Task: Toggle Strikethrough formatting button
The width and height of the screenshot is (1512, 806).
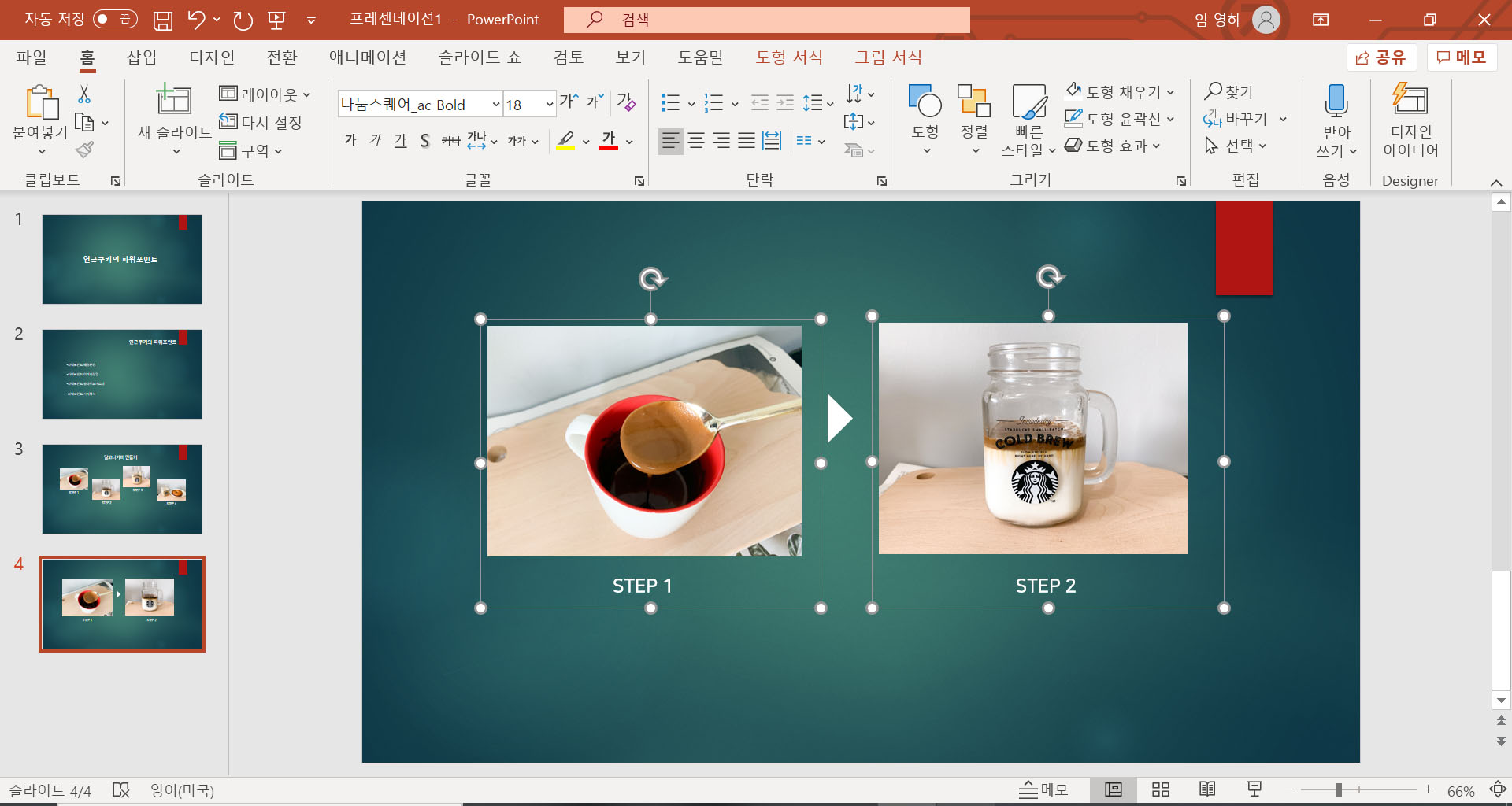Action: coord(450,140)
